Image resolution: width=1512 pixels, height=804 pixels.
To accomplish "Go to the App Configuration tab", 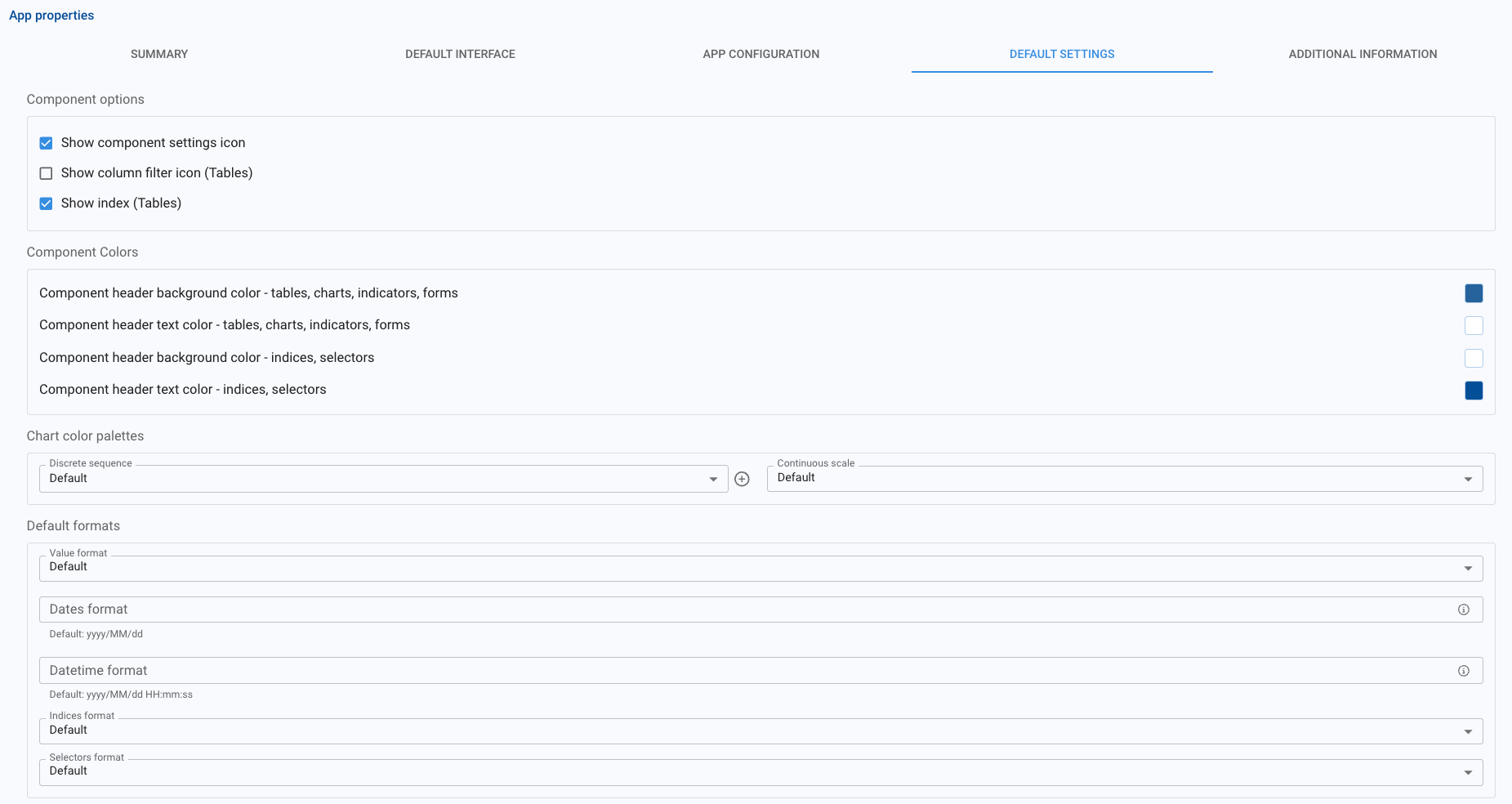I will click(760, 54).
